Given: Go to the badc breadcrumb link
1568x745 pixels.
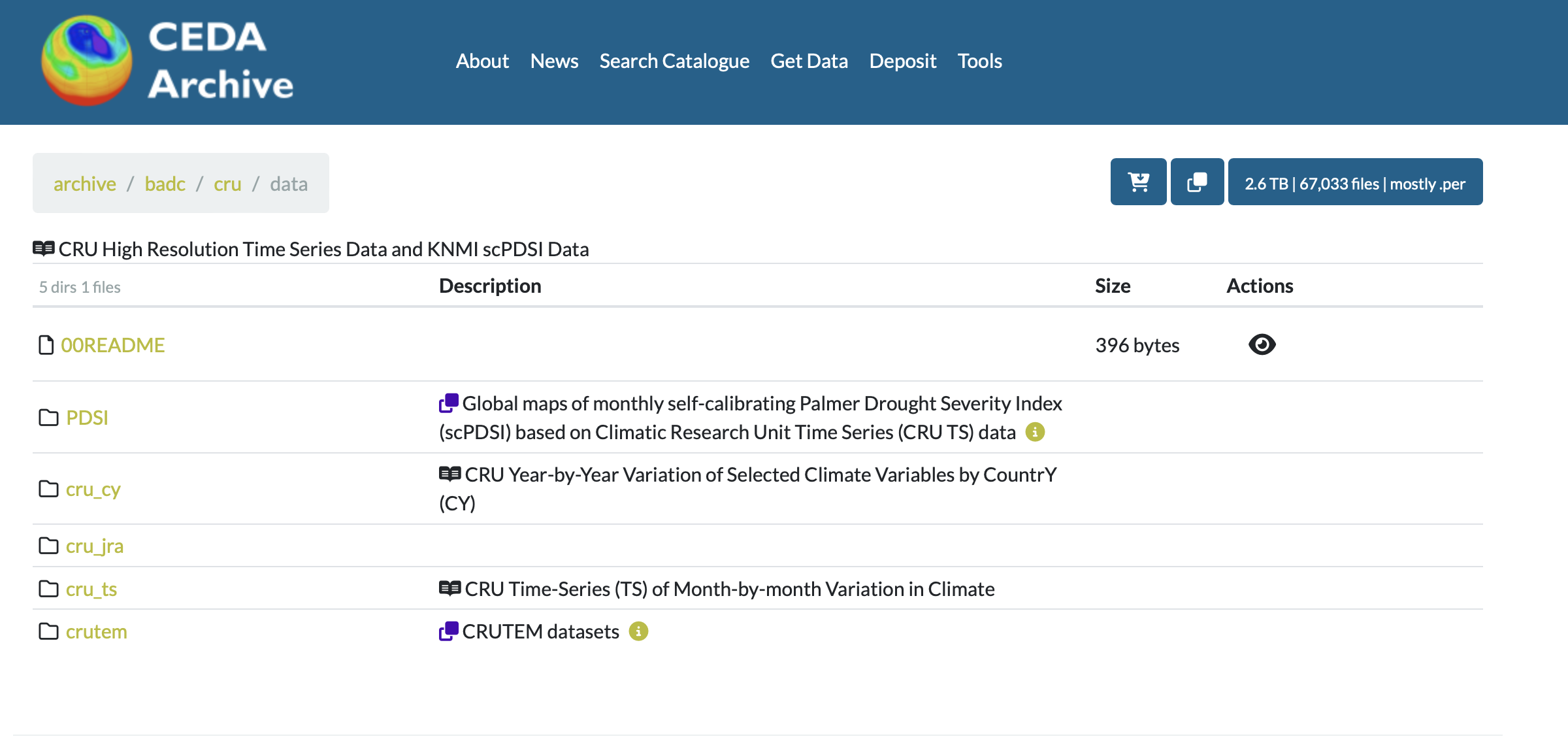Looking at the screenshot, I should coord(165,184).
